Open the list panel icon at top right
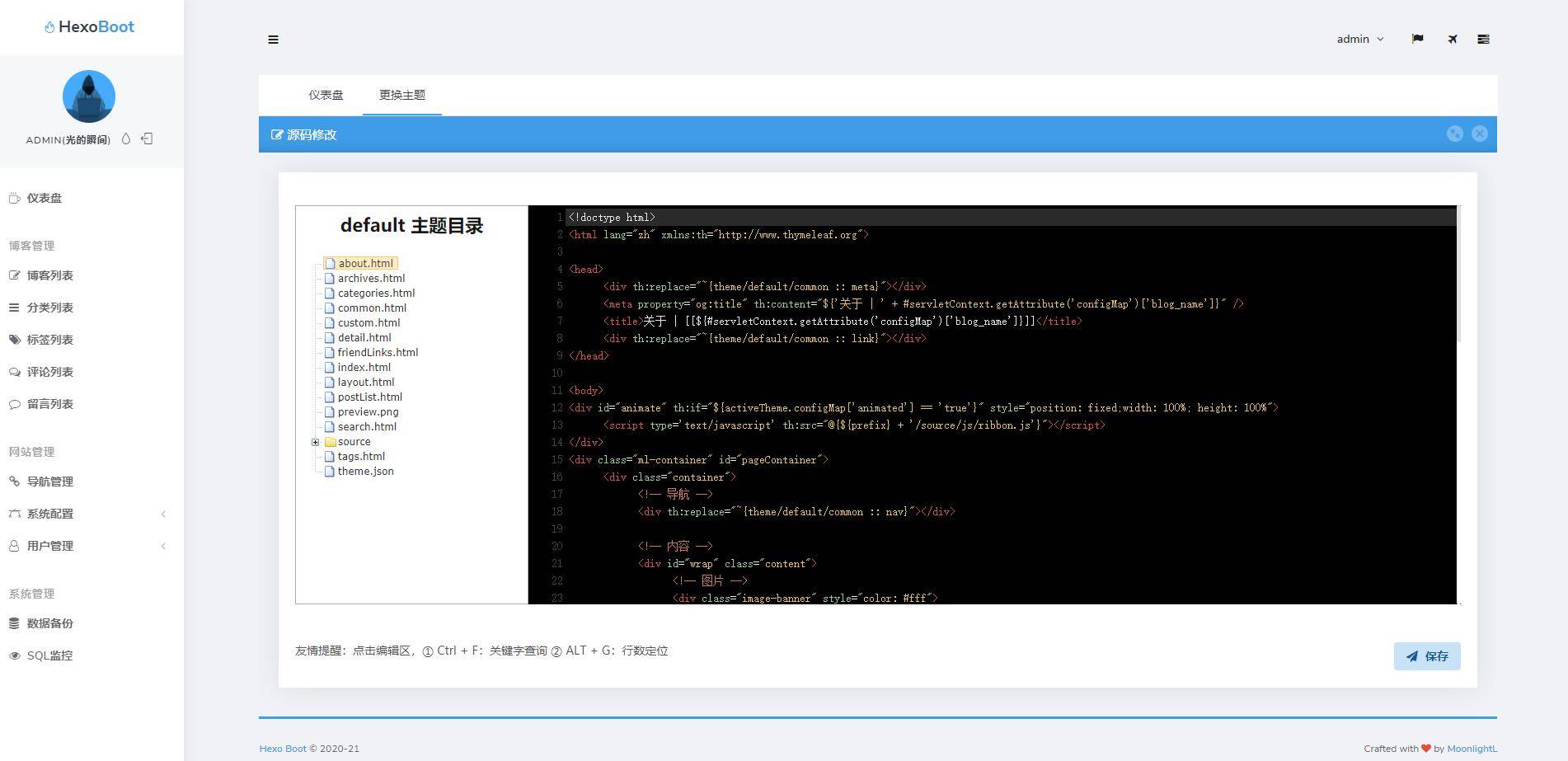This screenshot has height=761, width=1568. (x=1483, y=39)
